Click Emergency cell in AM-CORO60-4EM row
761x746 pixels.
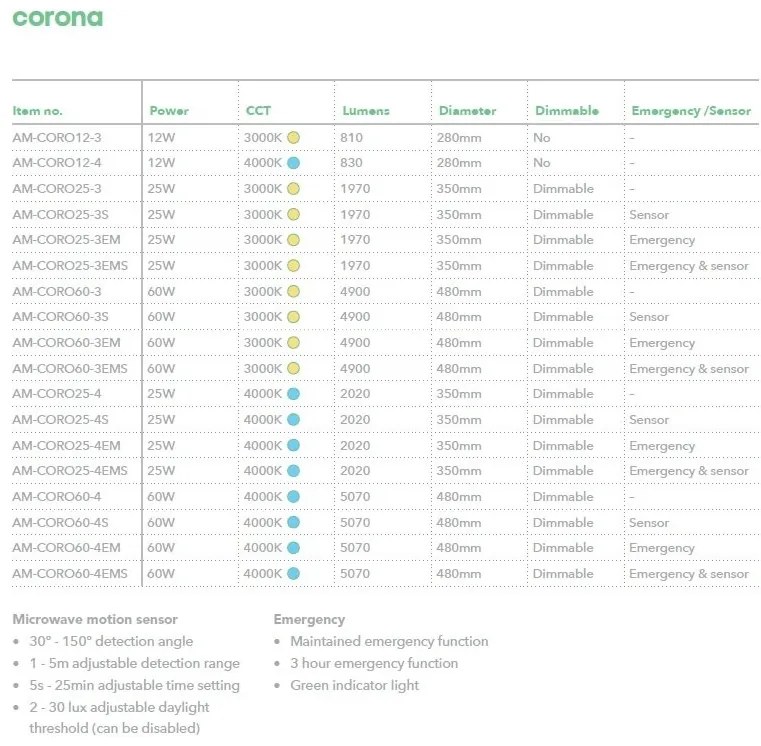pyautogui.click(x=662, y=548)
